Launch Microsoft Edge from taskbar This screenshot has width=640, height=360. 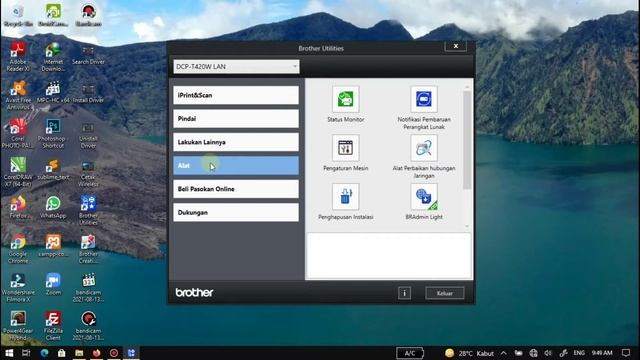[x=44, y=353]
